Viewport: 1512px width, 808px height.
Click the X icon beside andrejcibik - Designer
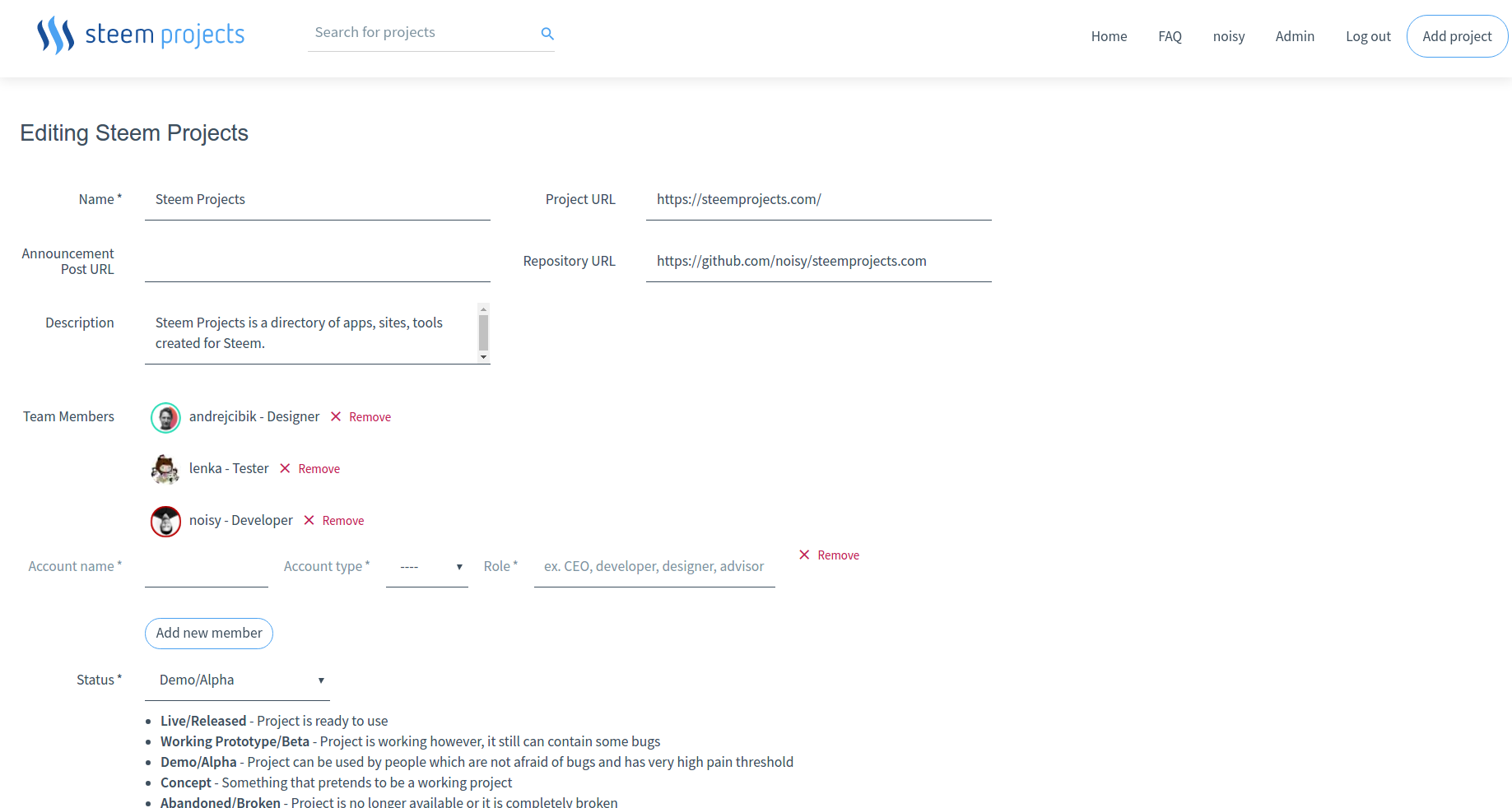(336, 416)
